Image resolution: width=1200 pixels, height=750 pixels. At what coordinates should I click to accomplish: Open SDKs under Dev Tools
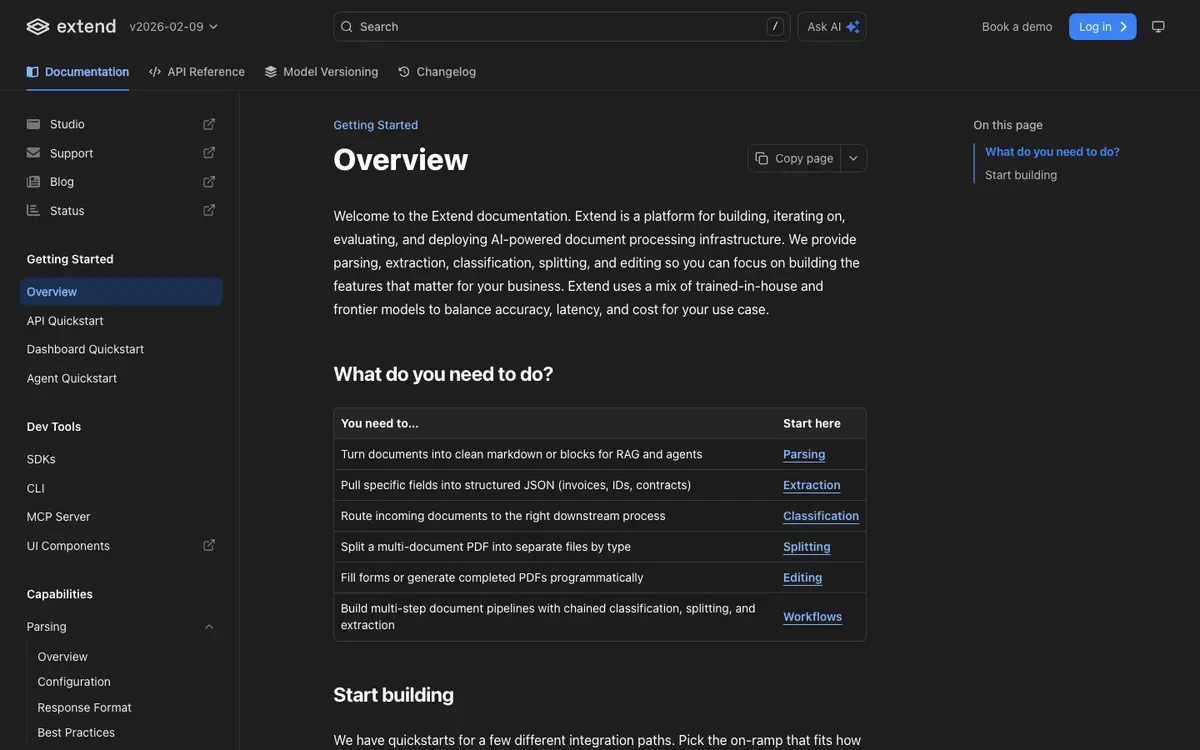coord(121,459)
